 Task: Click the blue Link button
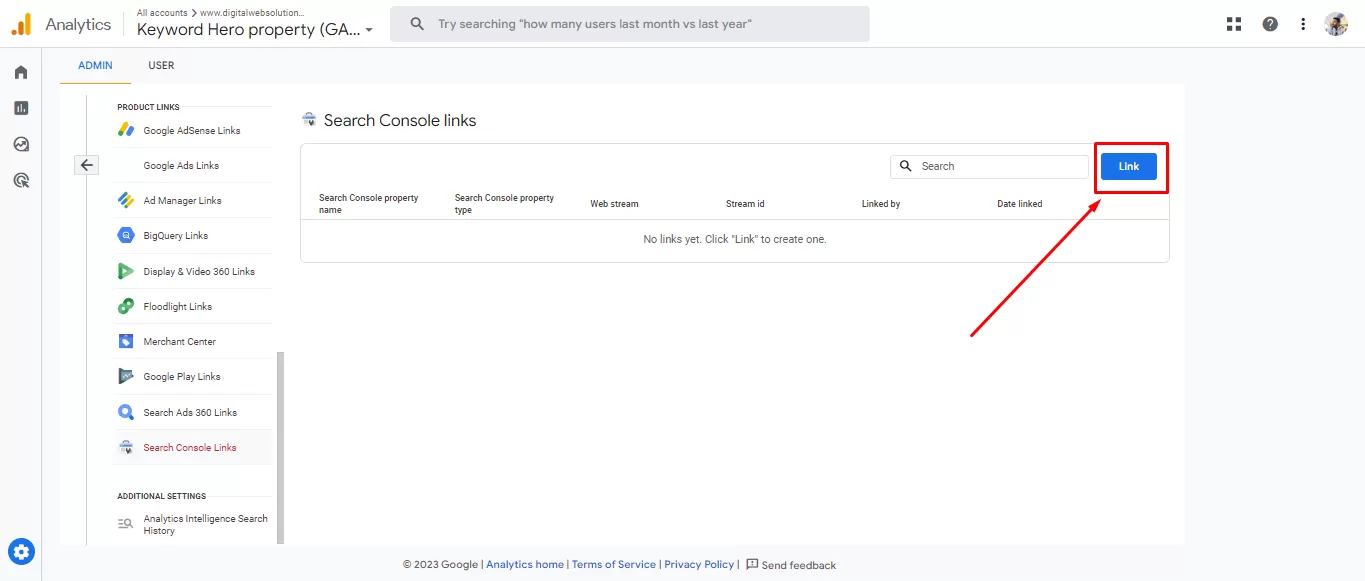pyautogui.click(x=1128, y=166)
